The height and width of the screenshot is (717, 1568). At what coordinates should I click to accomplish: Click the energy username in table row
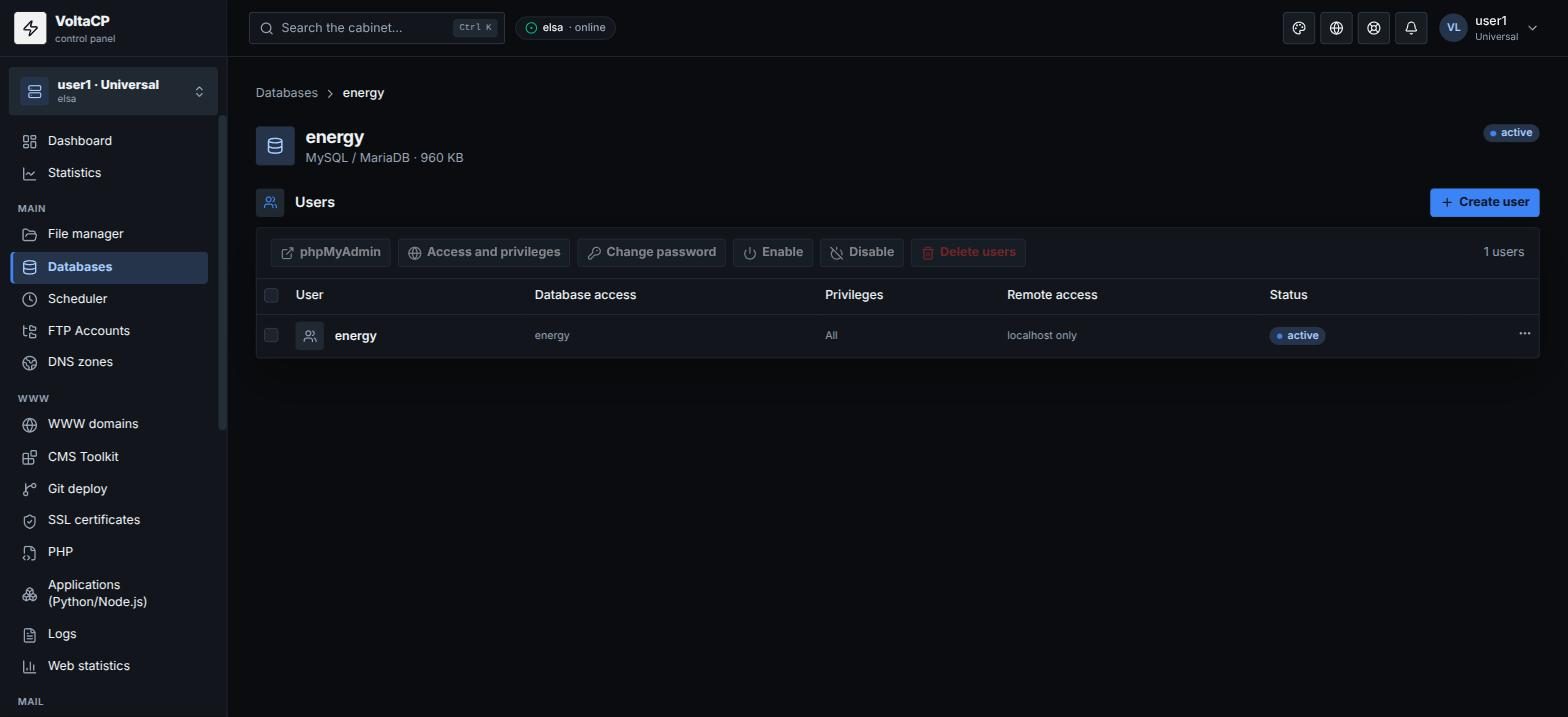(x=356, y=336)
